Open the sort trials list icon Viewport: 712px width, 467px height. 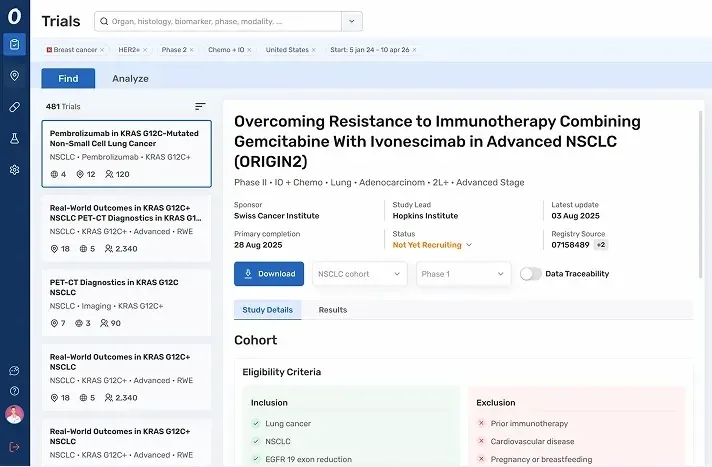(x=200, y=106)
